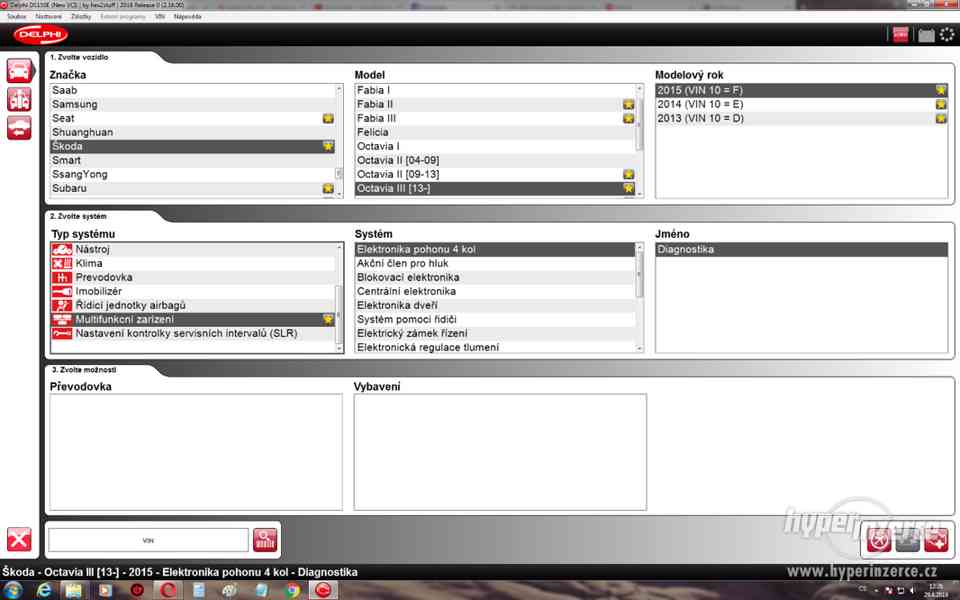Click the leftmost diagnostic icon at bottom right
960x600 pixels.
[x=878, y=540]
